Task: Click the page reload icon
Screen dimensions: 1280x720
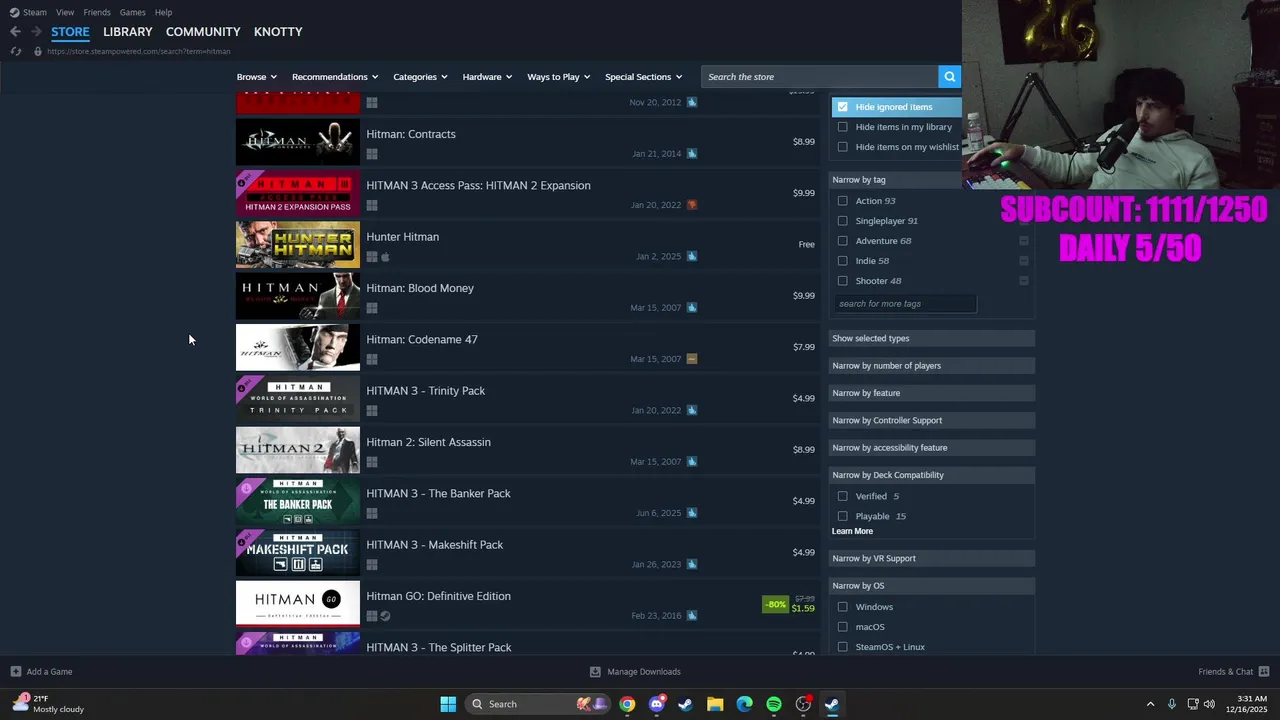Action: coord(15,51)
